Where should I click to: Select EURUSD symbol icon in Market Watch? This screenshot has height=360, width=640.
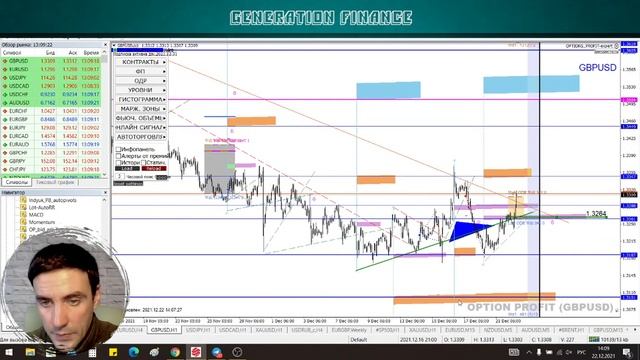(x=5, y=69)
